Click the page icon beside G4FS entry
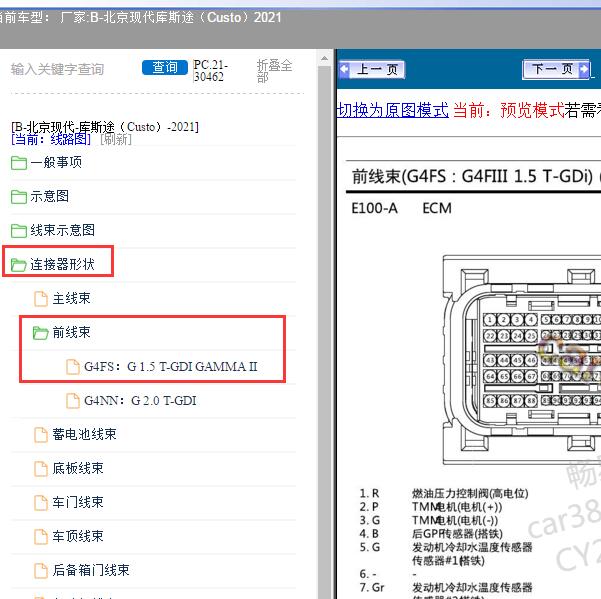This screenshot has height=599, width=601. [x=73, y=367]
